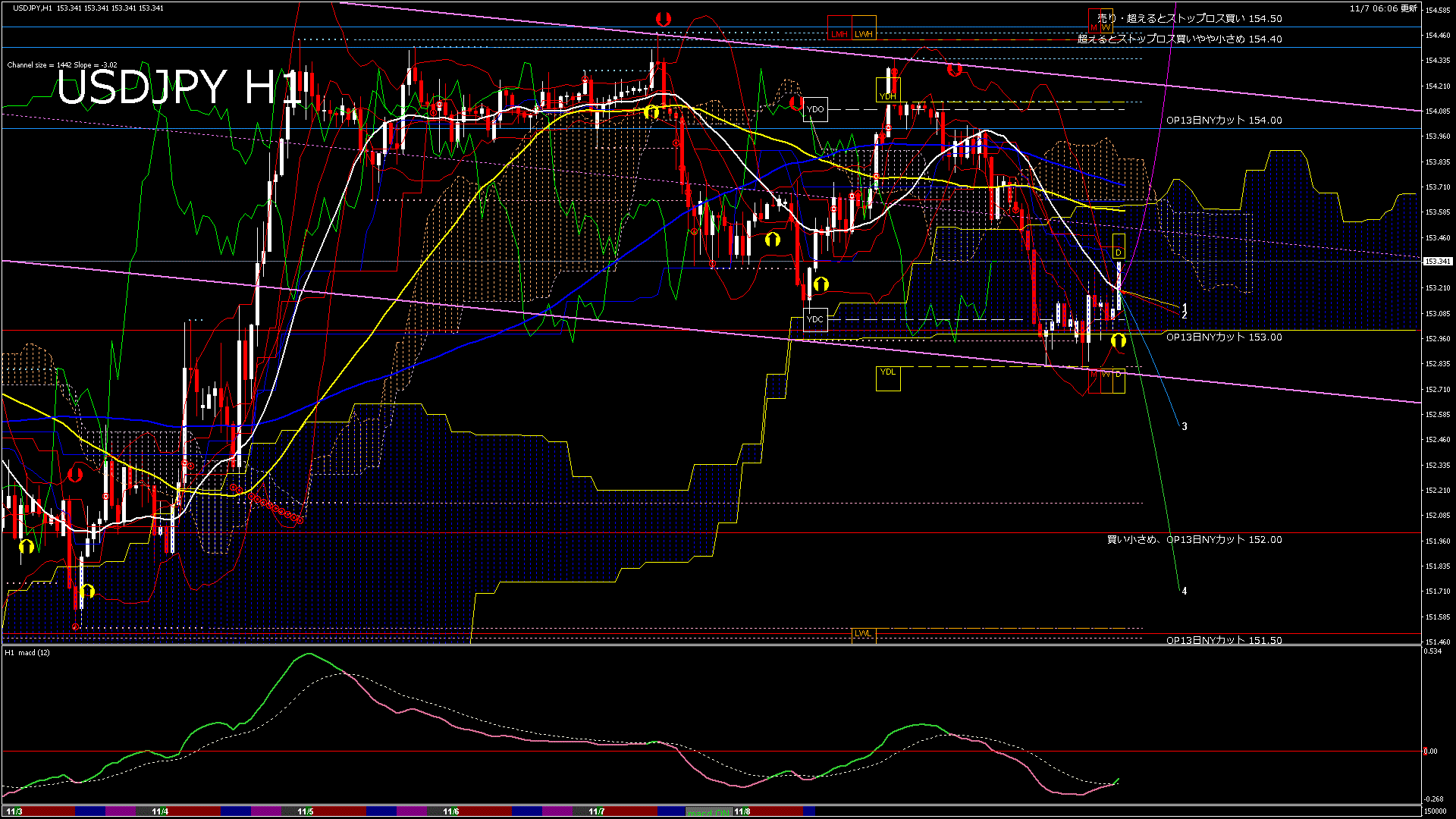Click the Channel size slope text
This screenshot has height=819, width=1456.
(x=62, y=65)
